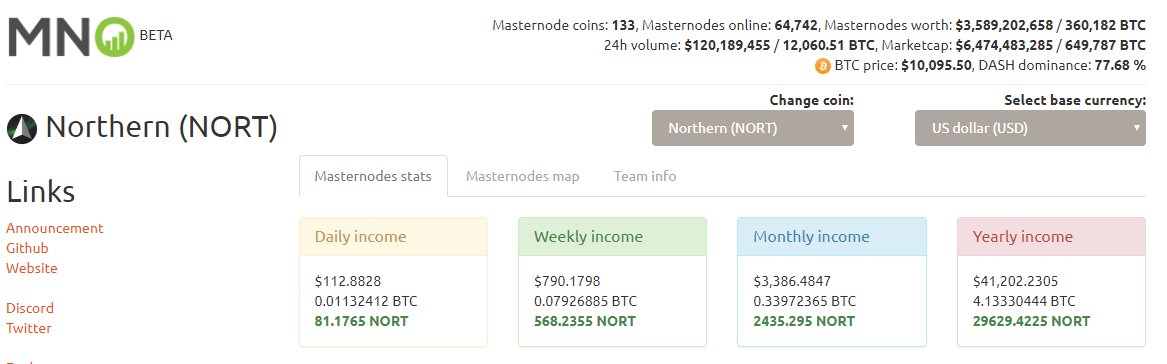Image resolution: width=1167 pixels, height=364 pixels.
Task: Click the BETA label beside logo
Action: tap(156, 35)
